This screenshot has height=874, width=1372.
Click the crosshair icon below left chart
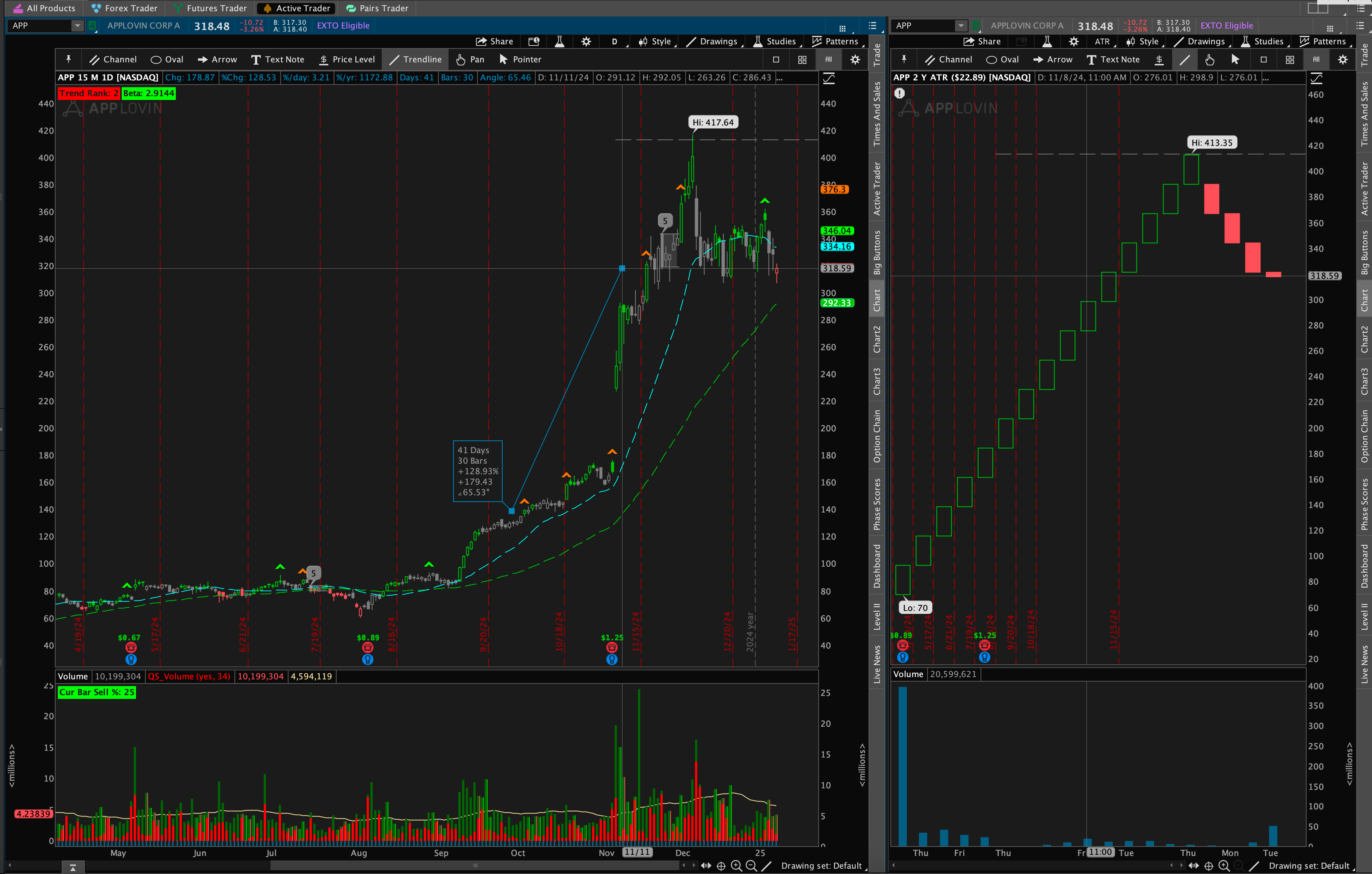(721, 865)
